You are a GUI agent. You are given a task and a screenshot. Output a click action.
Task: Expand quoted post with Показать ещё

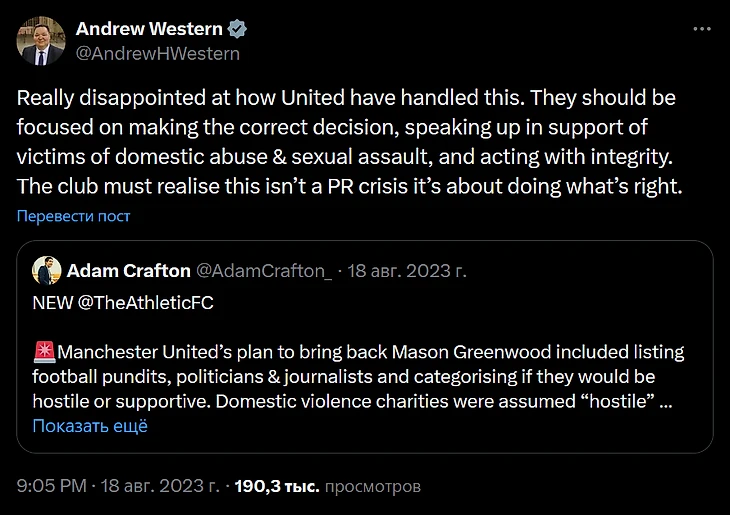[x=90, y=426]
